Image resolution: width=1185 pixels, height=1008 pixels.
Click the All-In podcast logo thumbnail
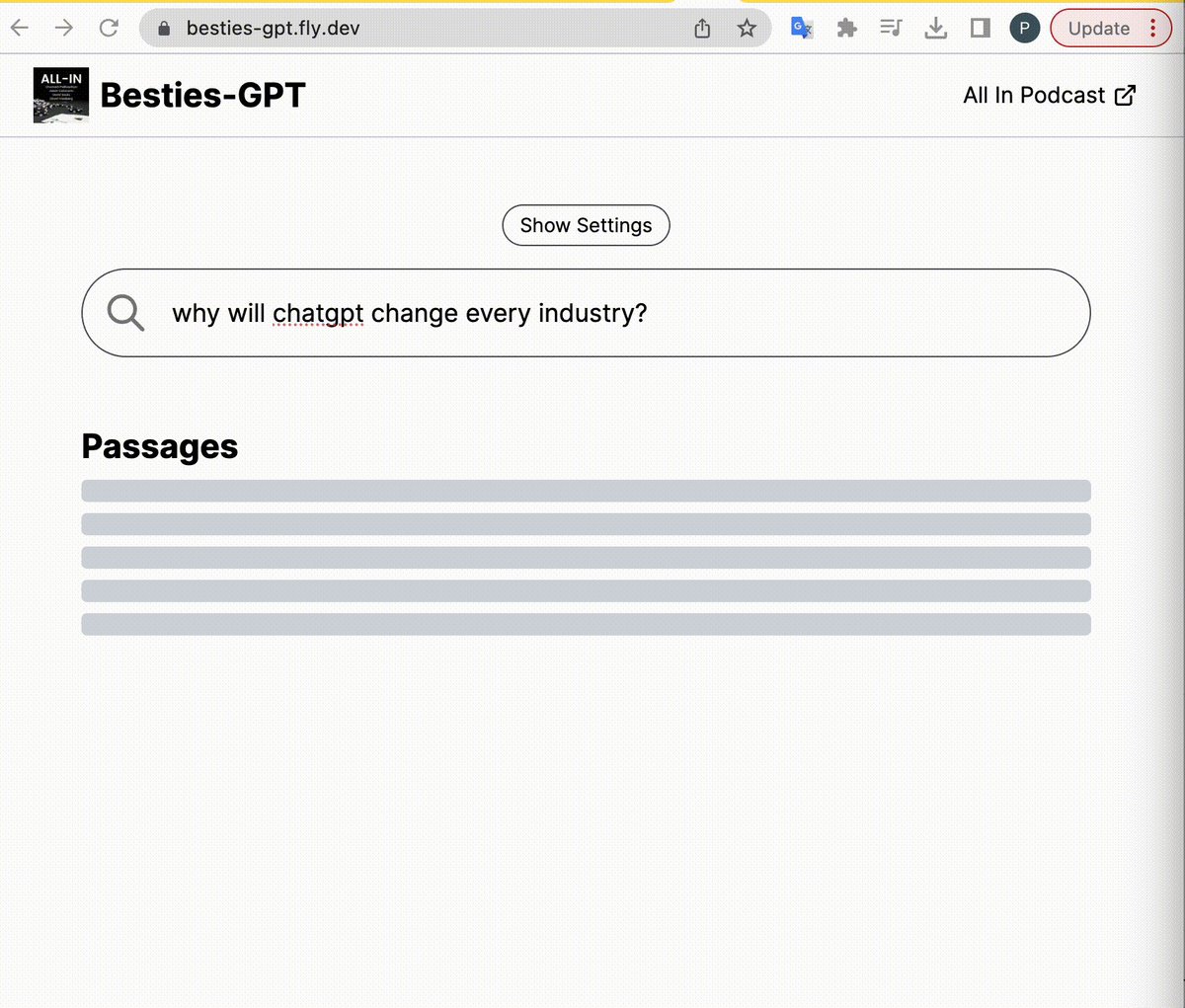pyautogui.click(x=61, y=95)
